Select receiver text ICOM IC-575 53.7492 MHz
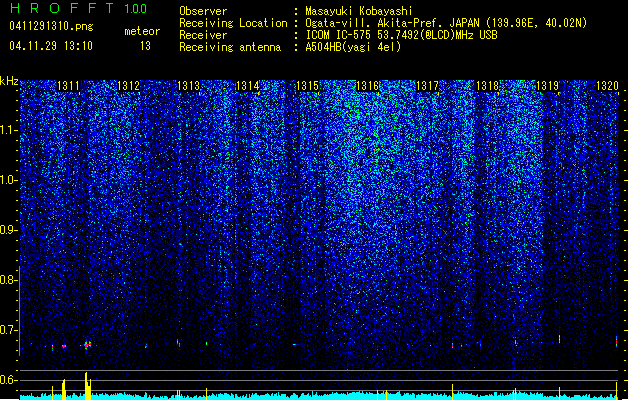 point(401,35)
